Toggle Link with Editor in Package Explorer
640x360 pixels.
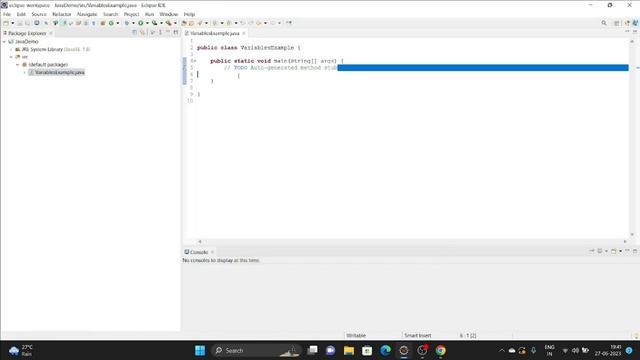(x=142, y=33)
